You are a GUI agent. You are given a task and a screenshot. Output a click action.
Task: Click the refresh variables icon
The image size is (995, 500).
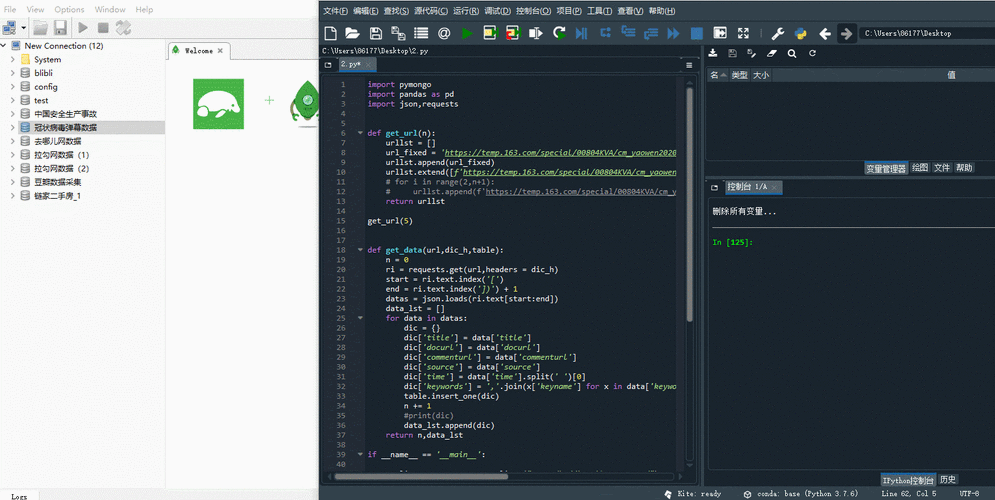(x=812, y=53)
